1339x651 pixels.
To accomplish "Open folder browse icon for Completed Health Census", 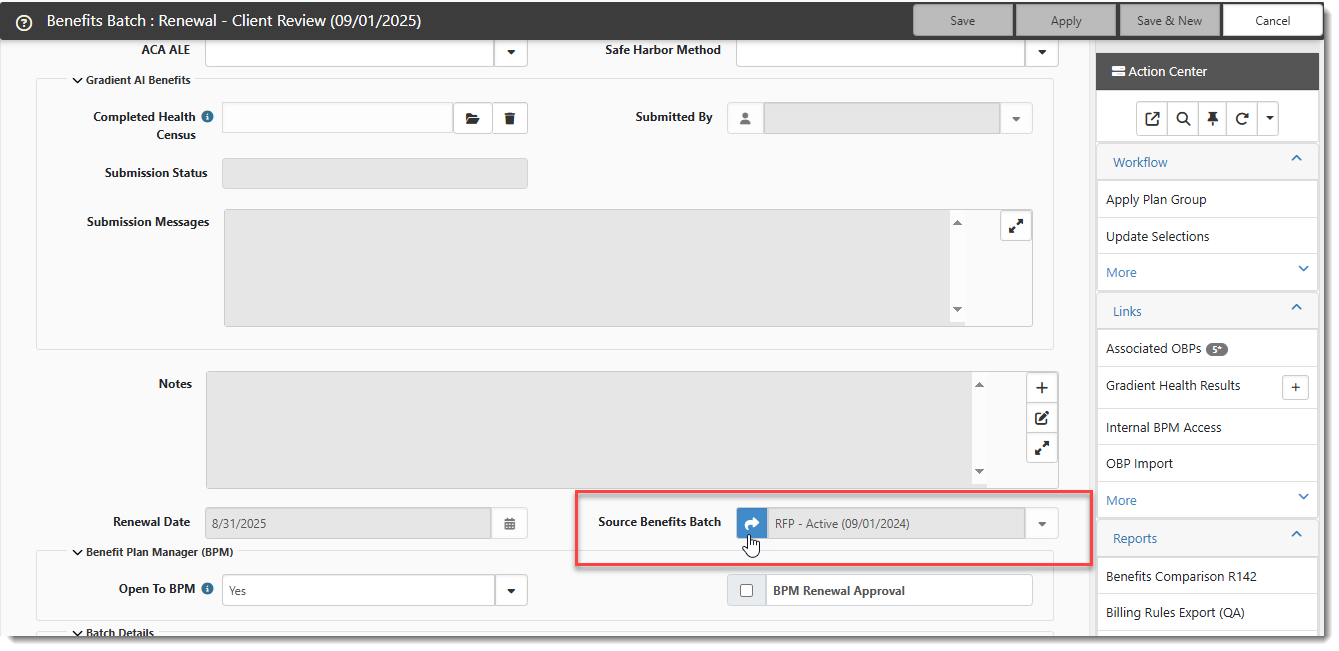I will 472,118.
